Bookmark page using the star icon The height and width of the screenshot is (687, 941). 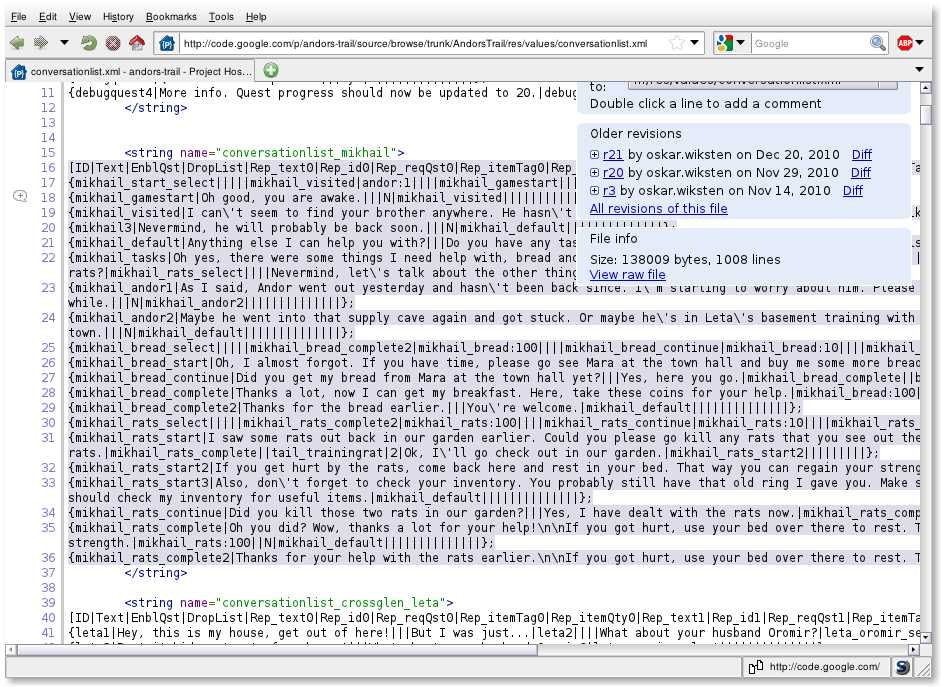(x=677, y=43)
